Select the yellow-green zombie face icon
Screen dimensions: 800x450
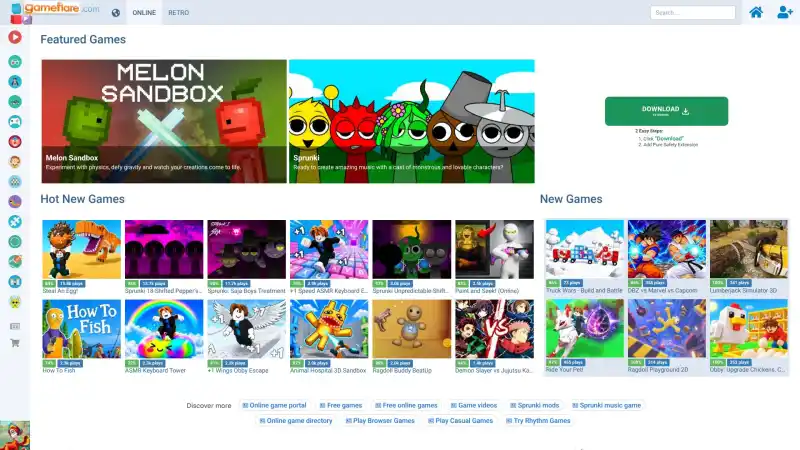15,302
